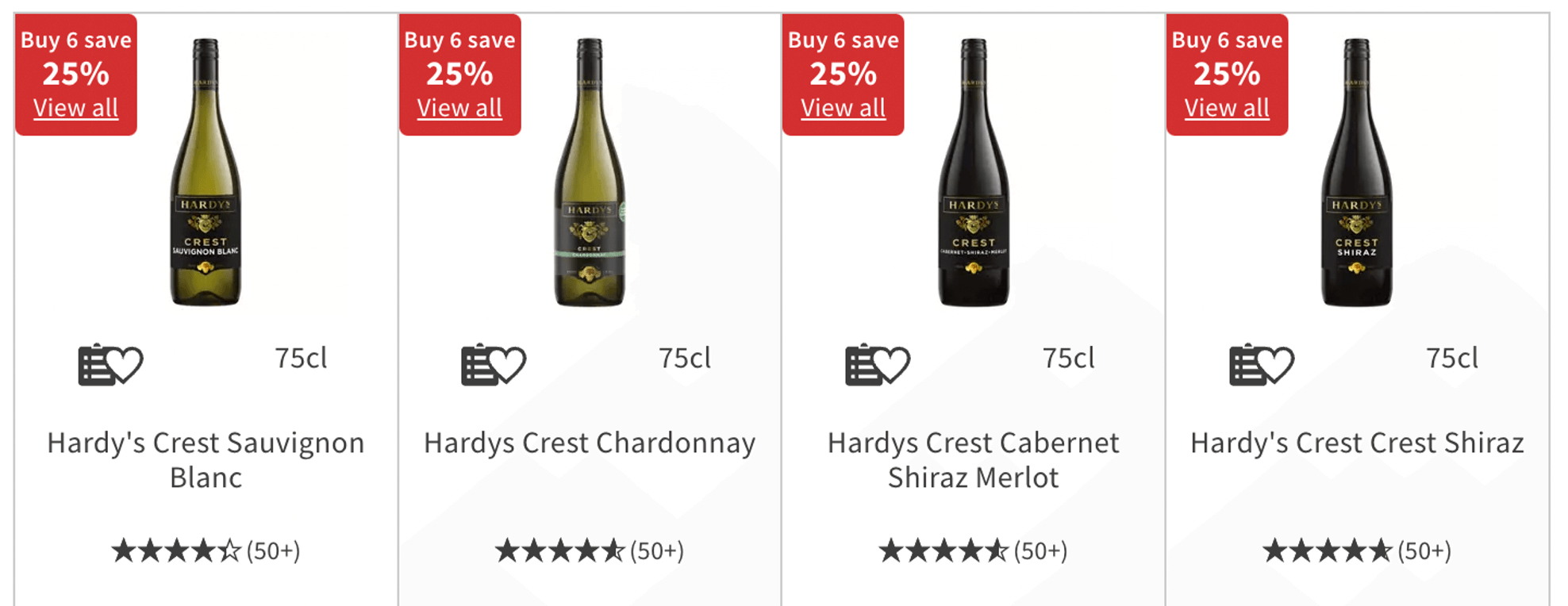Save Cabernet Shiraz Merlot to favourites list

click(878, 365)
